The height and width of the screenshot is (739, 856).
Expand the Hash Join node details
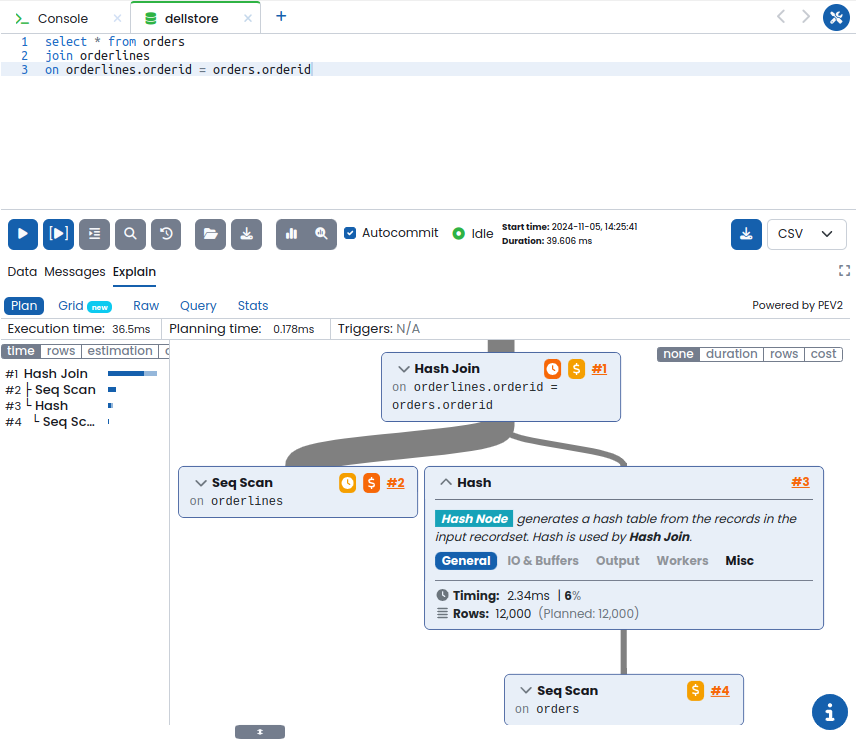pos(404,369)
